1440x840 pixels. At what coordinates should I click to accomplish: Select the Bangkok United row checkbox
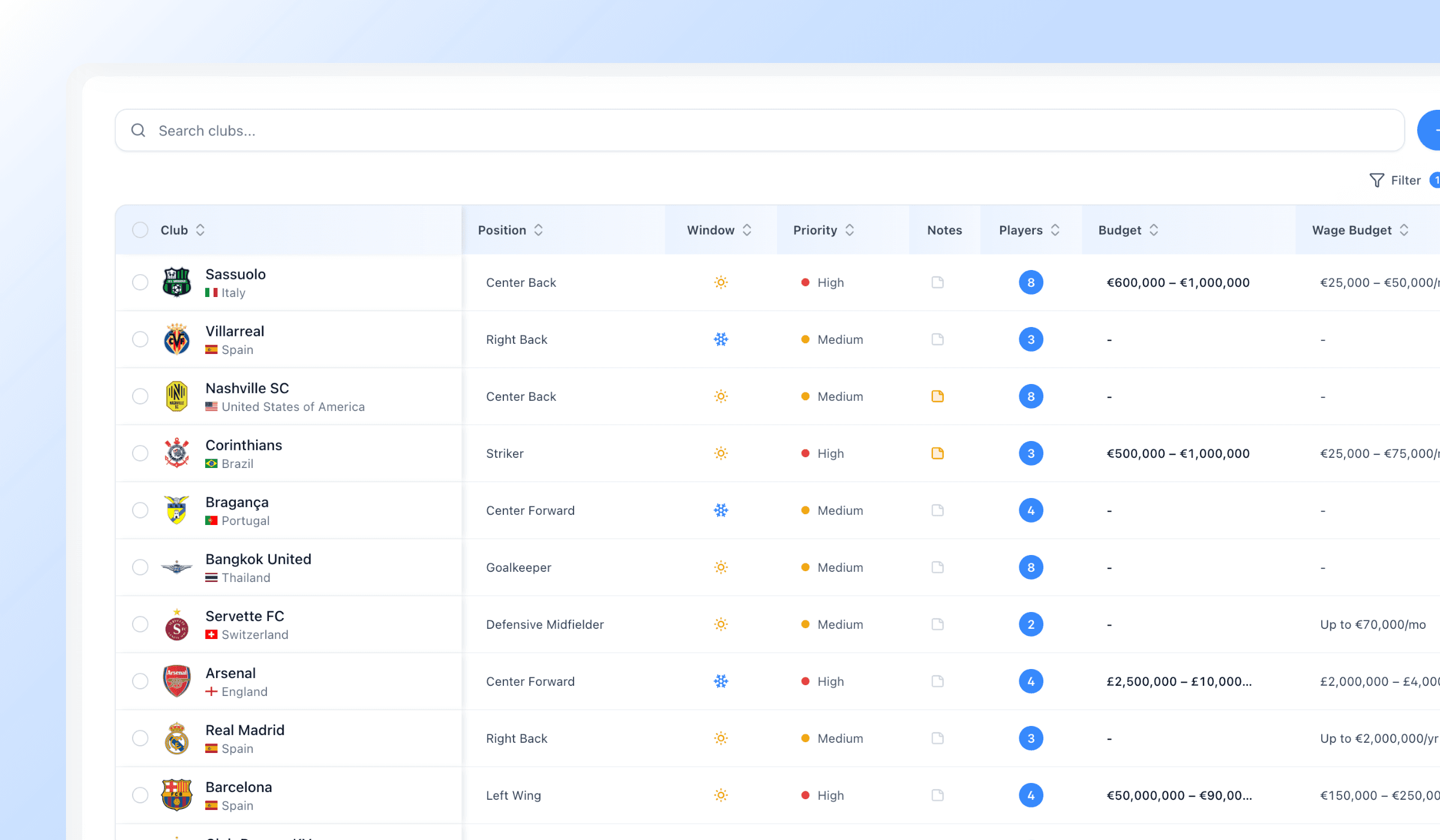click(140, 567)
